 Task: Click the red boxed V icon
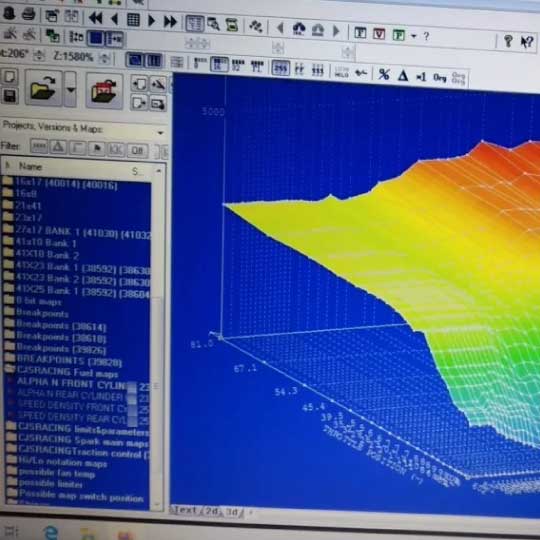379,34
